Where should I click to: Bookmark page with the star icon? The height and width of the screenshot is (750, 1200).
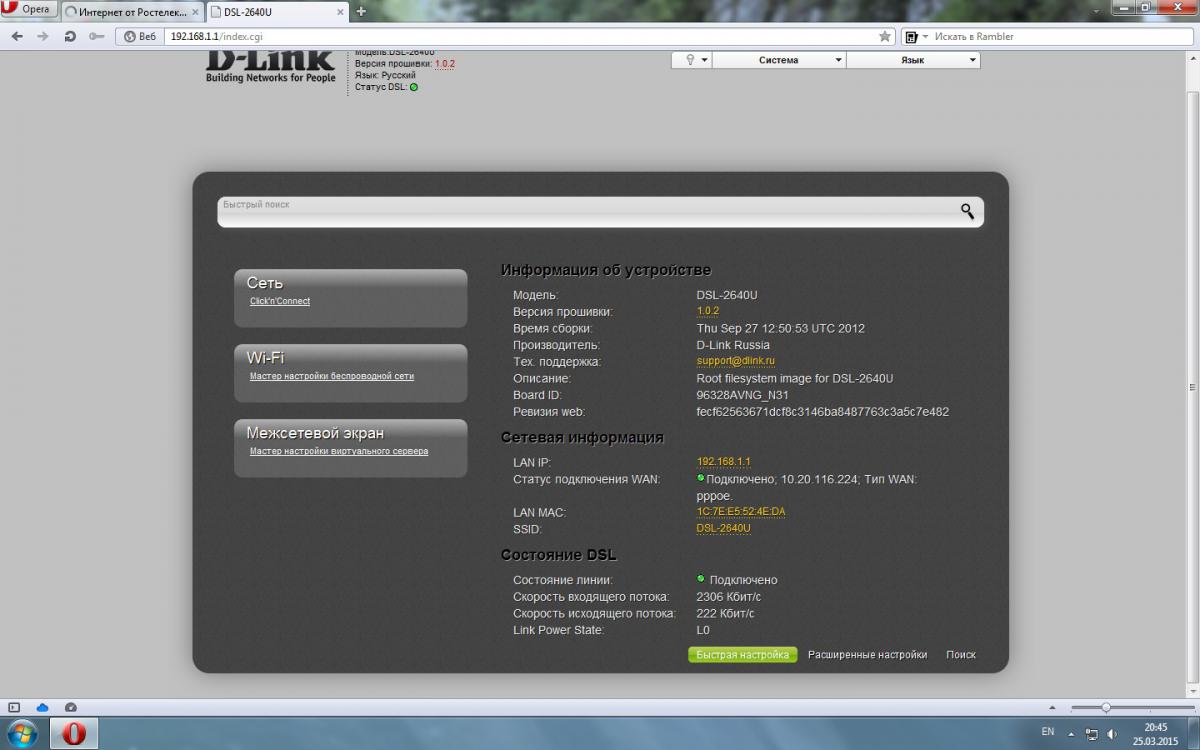point(884,36)
